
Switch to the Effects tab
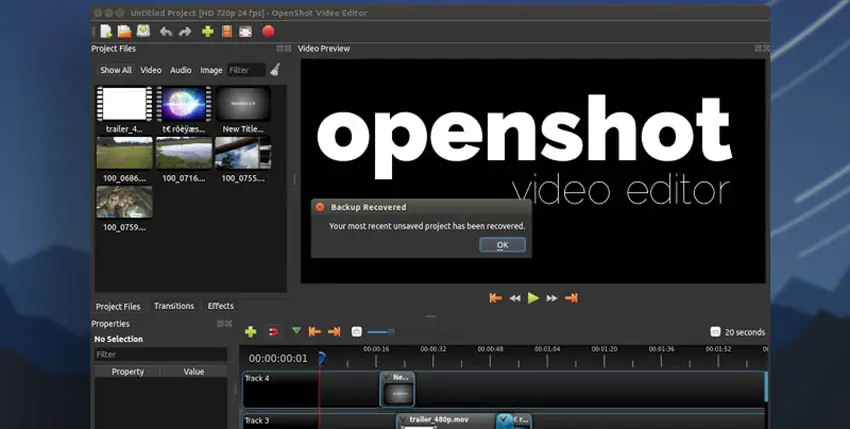point(221,306)
